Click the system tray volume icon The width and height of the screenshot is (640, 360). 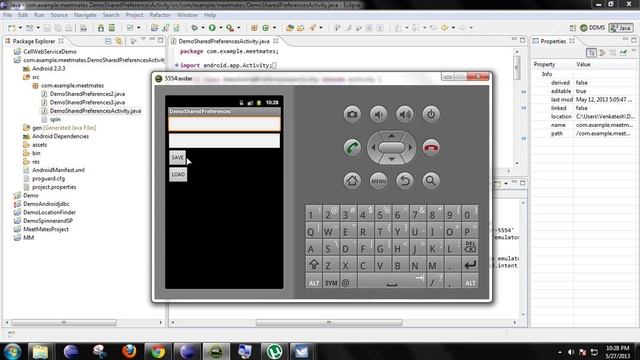pyautogui.click(x=571, y=352)
